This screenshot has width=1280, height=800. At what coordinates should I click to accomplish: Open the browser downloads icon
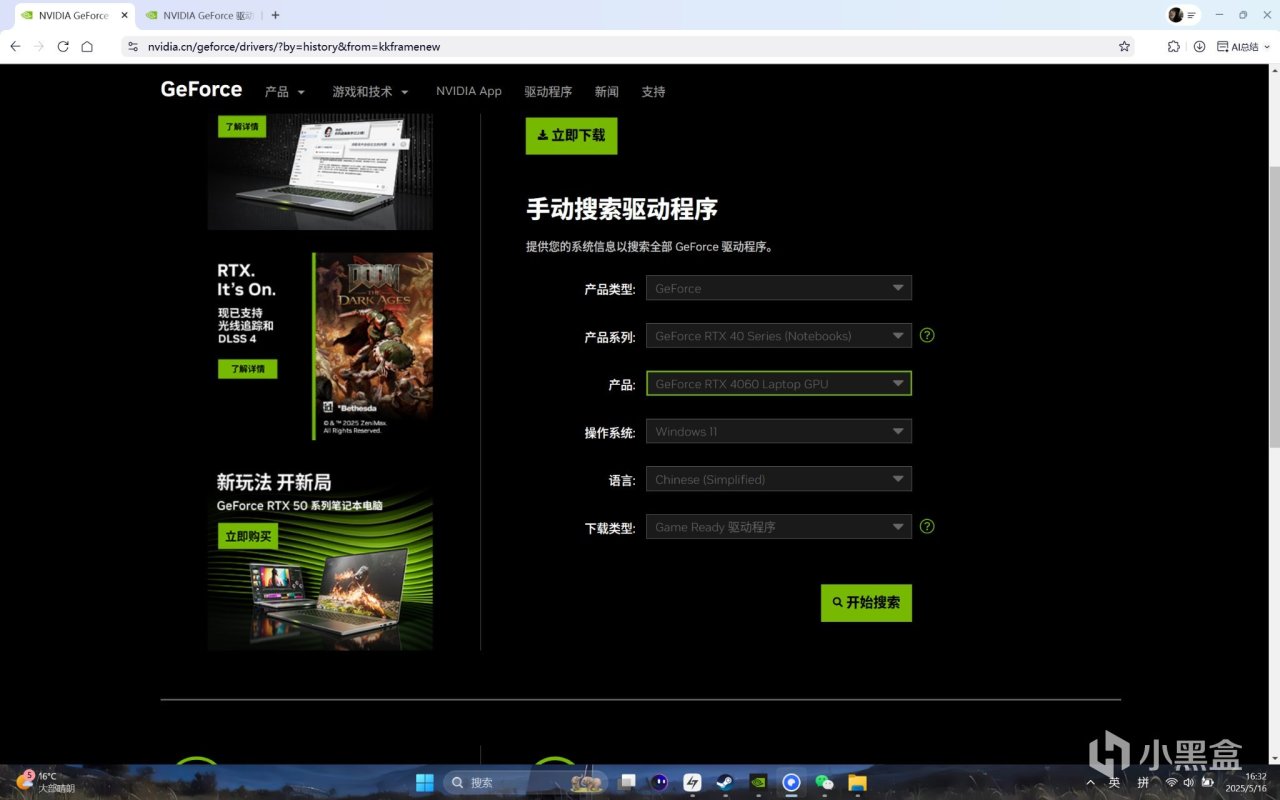coord(1199,46)
